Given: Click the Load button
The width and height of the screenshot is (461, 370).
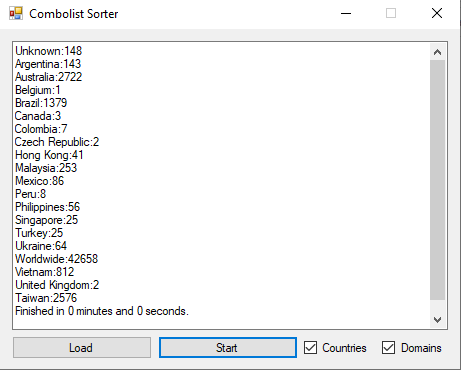Looking at the screenshot, I should click(82, 348).
